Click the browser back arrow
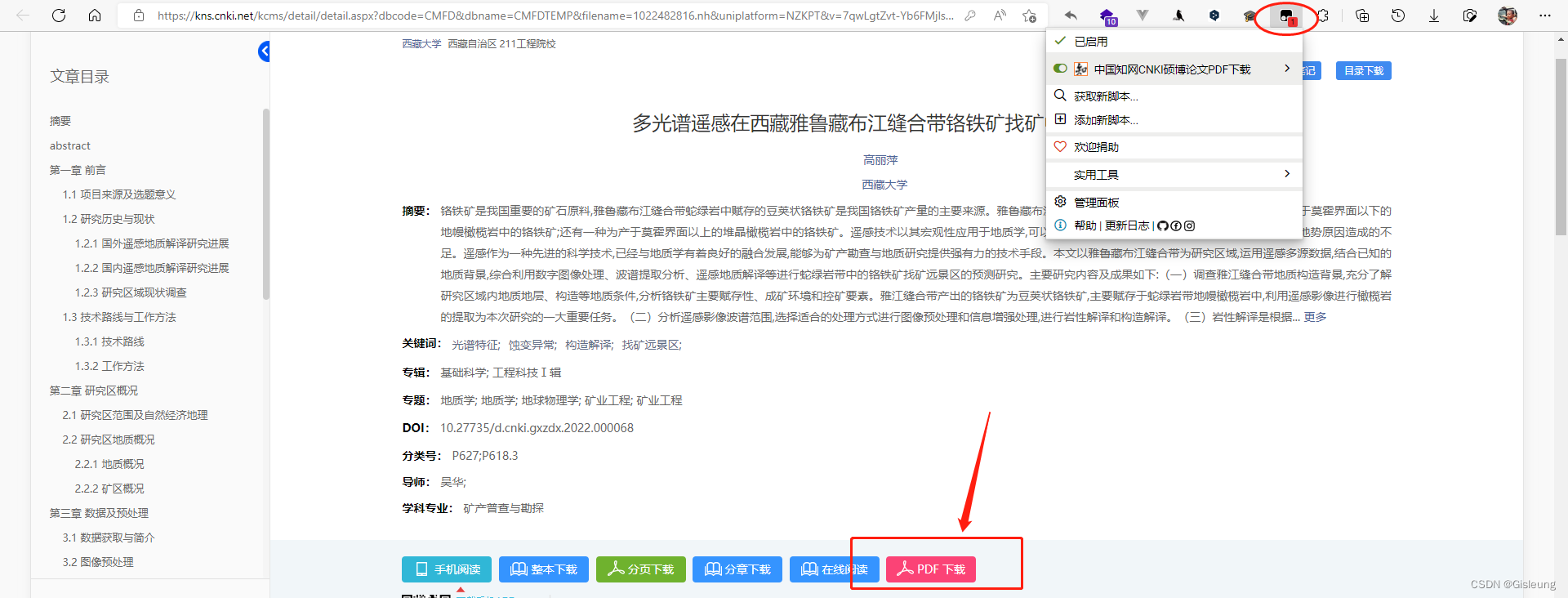This screenshot has width=1568, height=598. coord(23,16)
